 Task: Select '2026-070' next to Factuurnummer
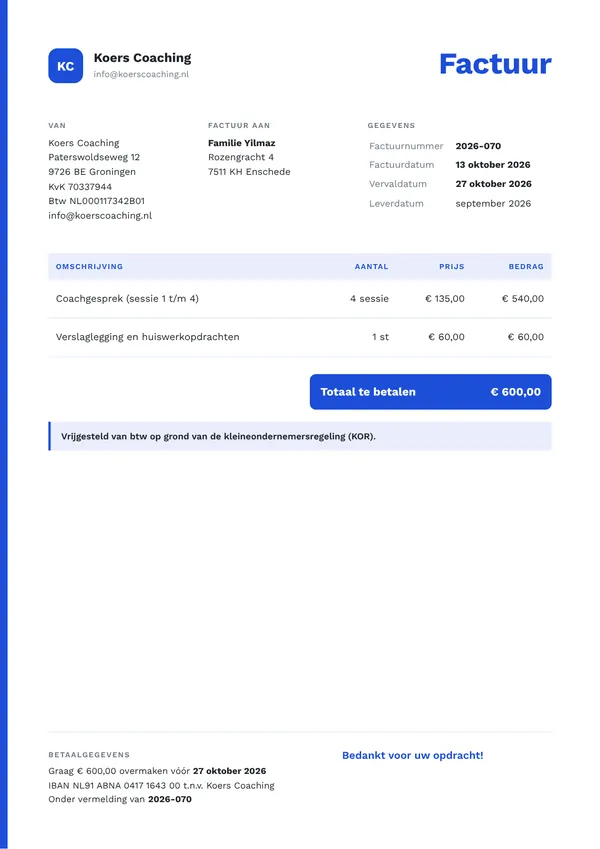tap(478, 146)
